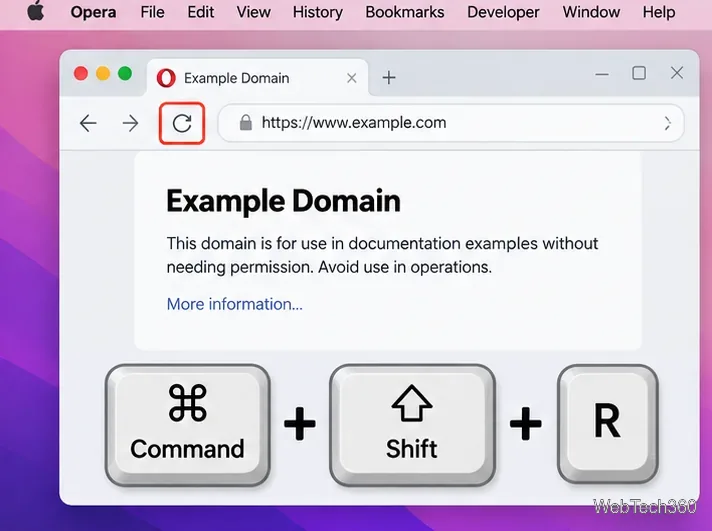Screen dimensions: 712x531
Task: Click the address bar URL field
Action: click(x=451, y=123)
